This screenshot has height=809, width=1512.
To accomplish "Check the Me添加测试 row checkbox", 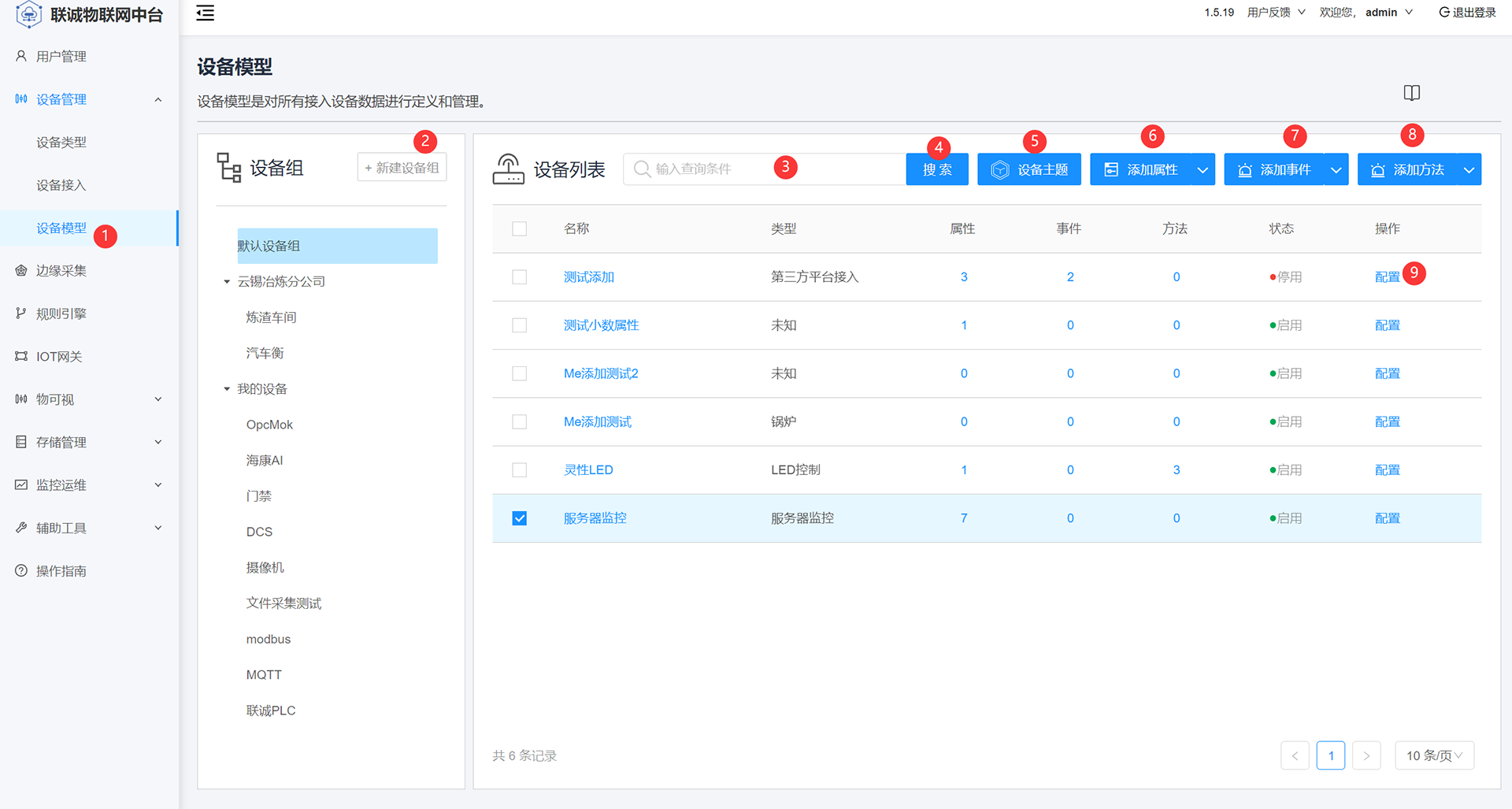I will [x=519, y=421].
